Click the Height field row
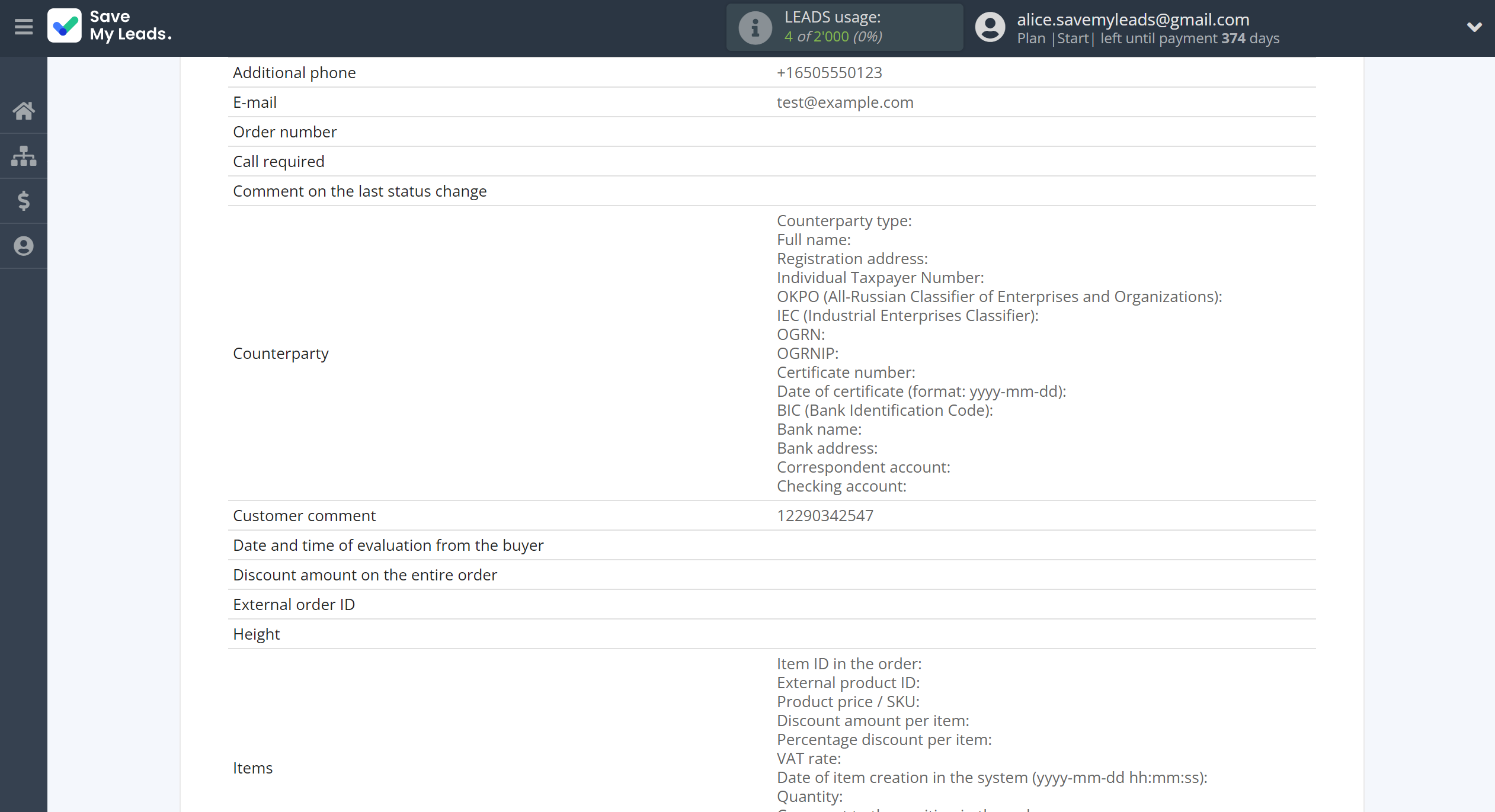 pyautogui.click(x=257, y=634)
